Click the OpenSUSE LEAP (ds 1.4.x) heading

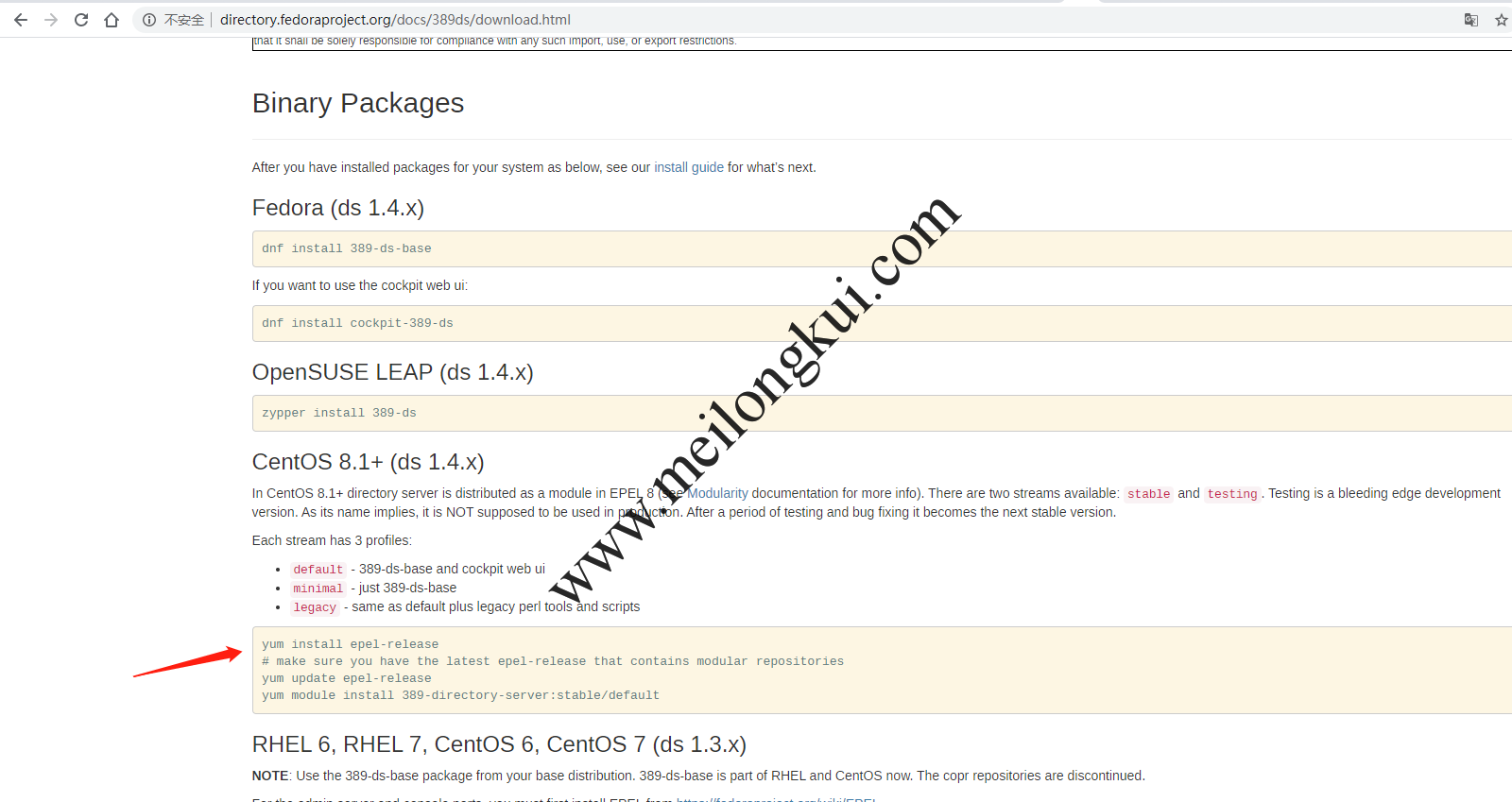(x=393, y=372)
